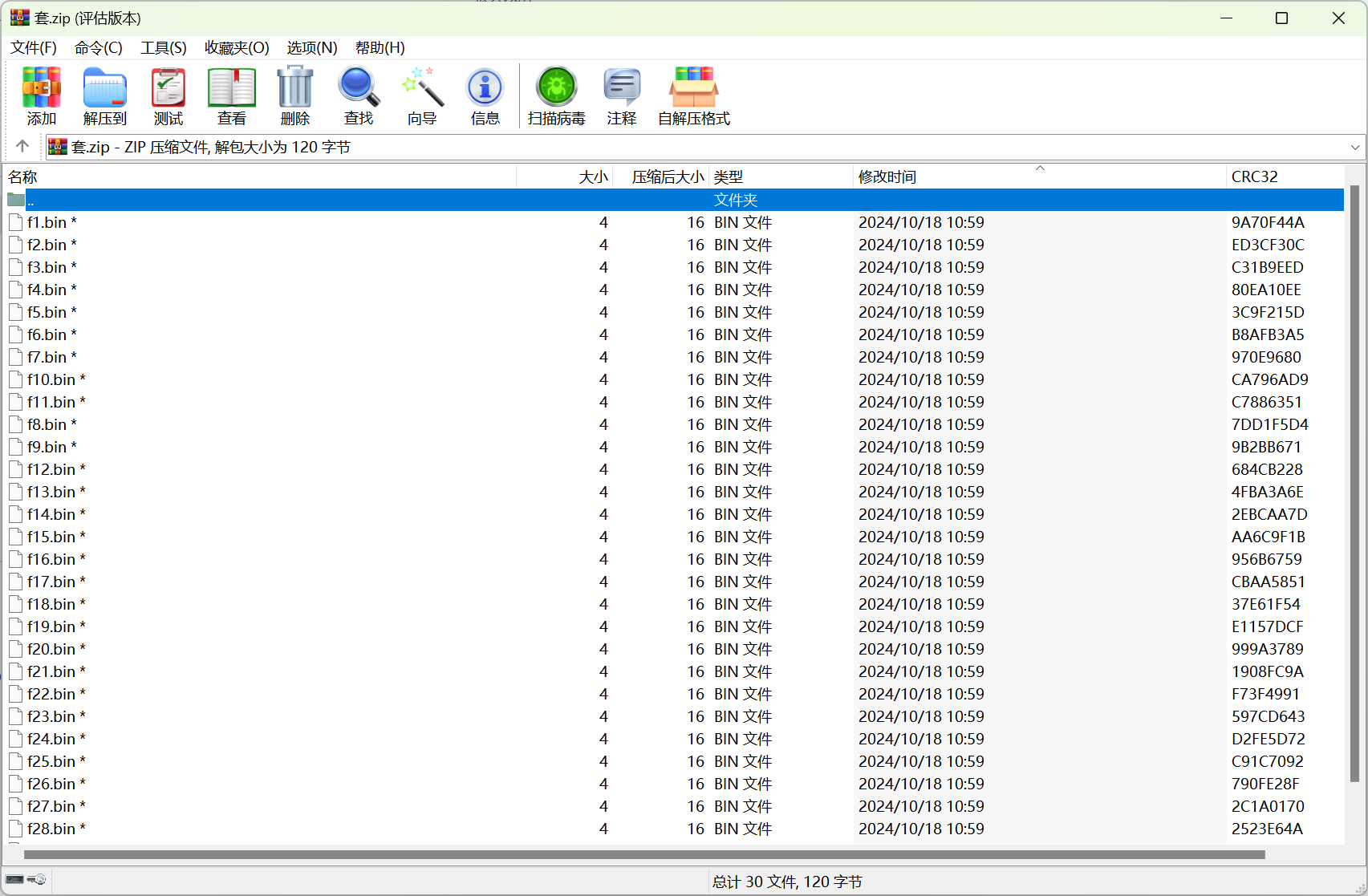Screen dimensions: 1368x896
Task: Click the 查找 (Find) magnifier icon
Action: (359, 88)
